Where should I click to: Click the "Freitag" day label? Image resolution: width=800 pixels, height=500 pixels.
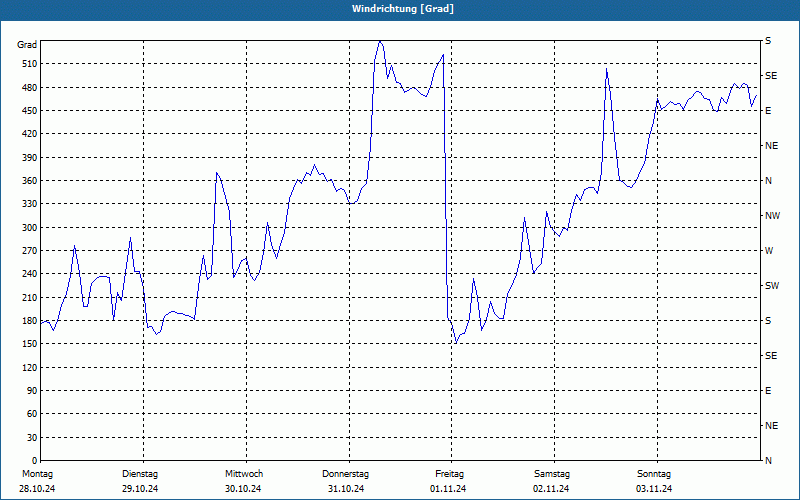pos(449,474)
